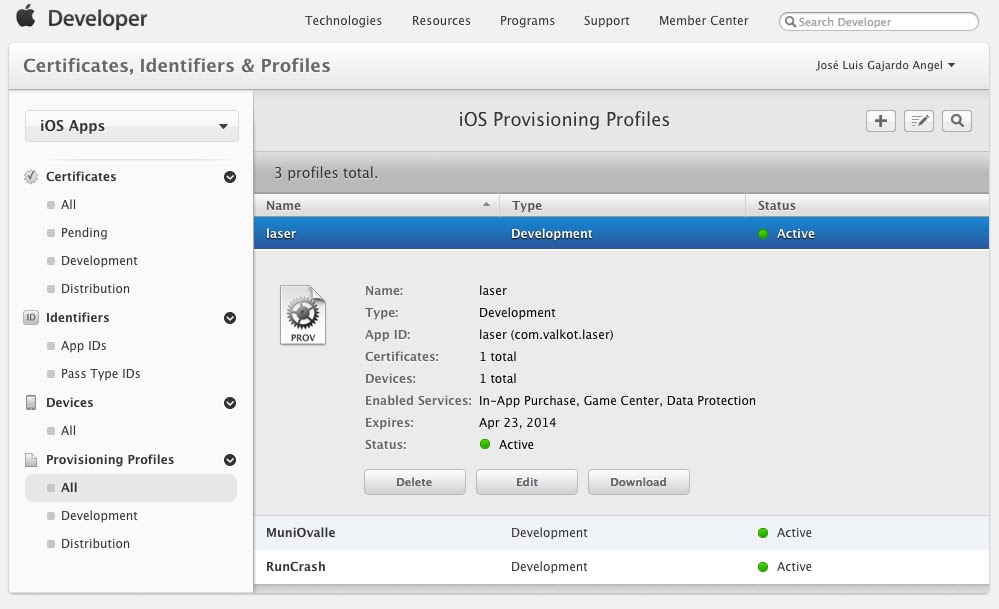
Task: Click the 3 profiles total text
Action: pos(326,173)
